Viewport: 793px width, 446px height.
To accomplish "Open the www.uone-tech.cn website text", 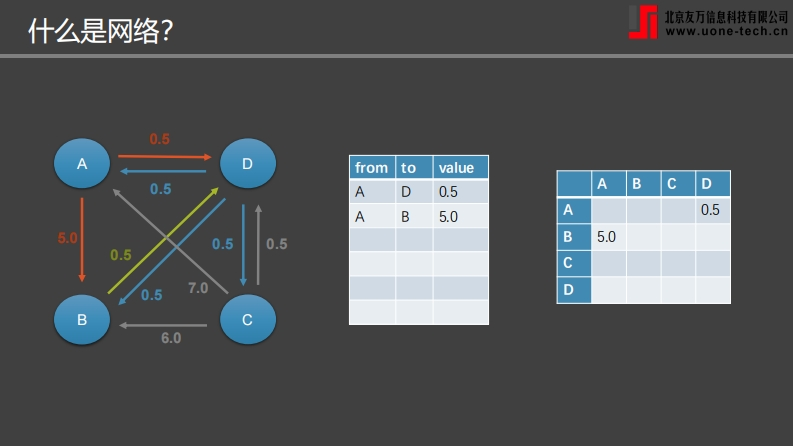I will click(x=726, y=31).
